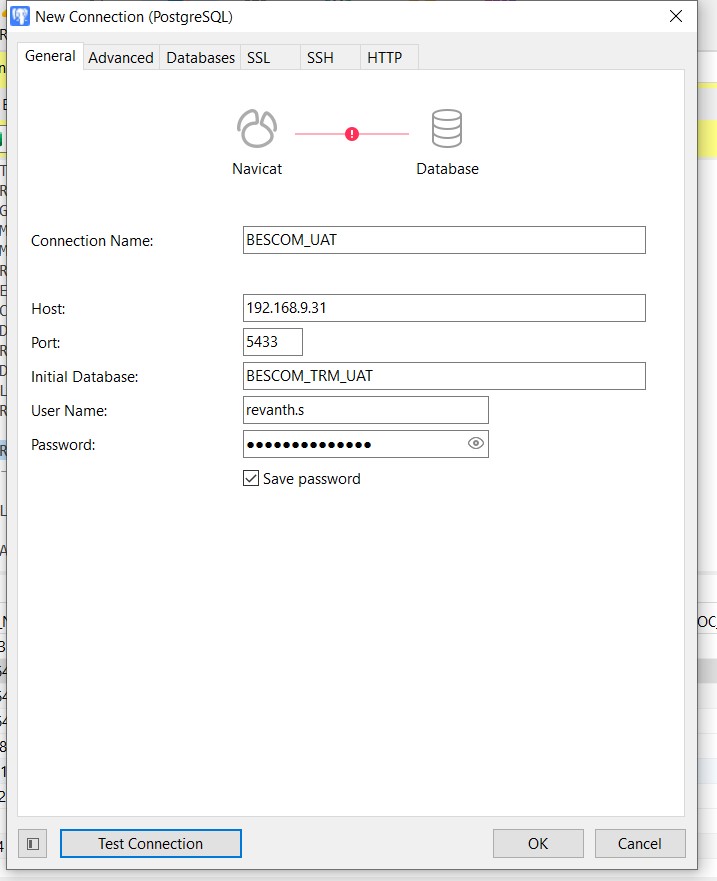
Task: Click the Navicat caption text
Action: pyautogui.click(x=257, y=169)
